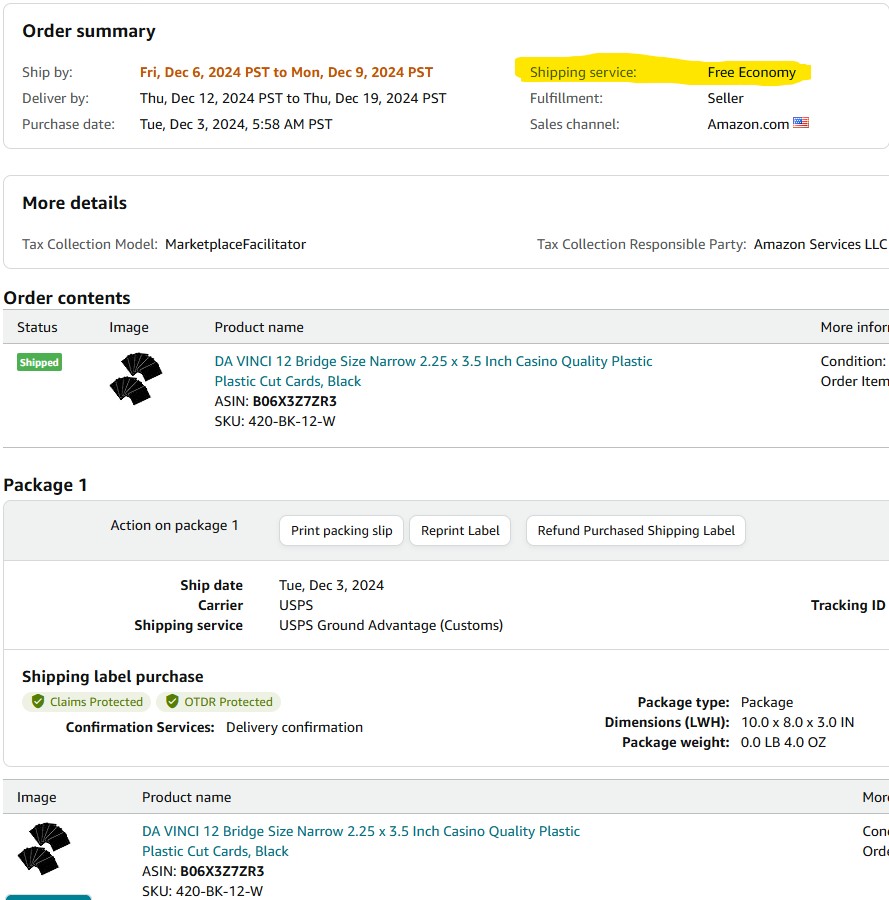
Task: Click the black cards thumbnail under Package 1
Action: tap(44, 848)
